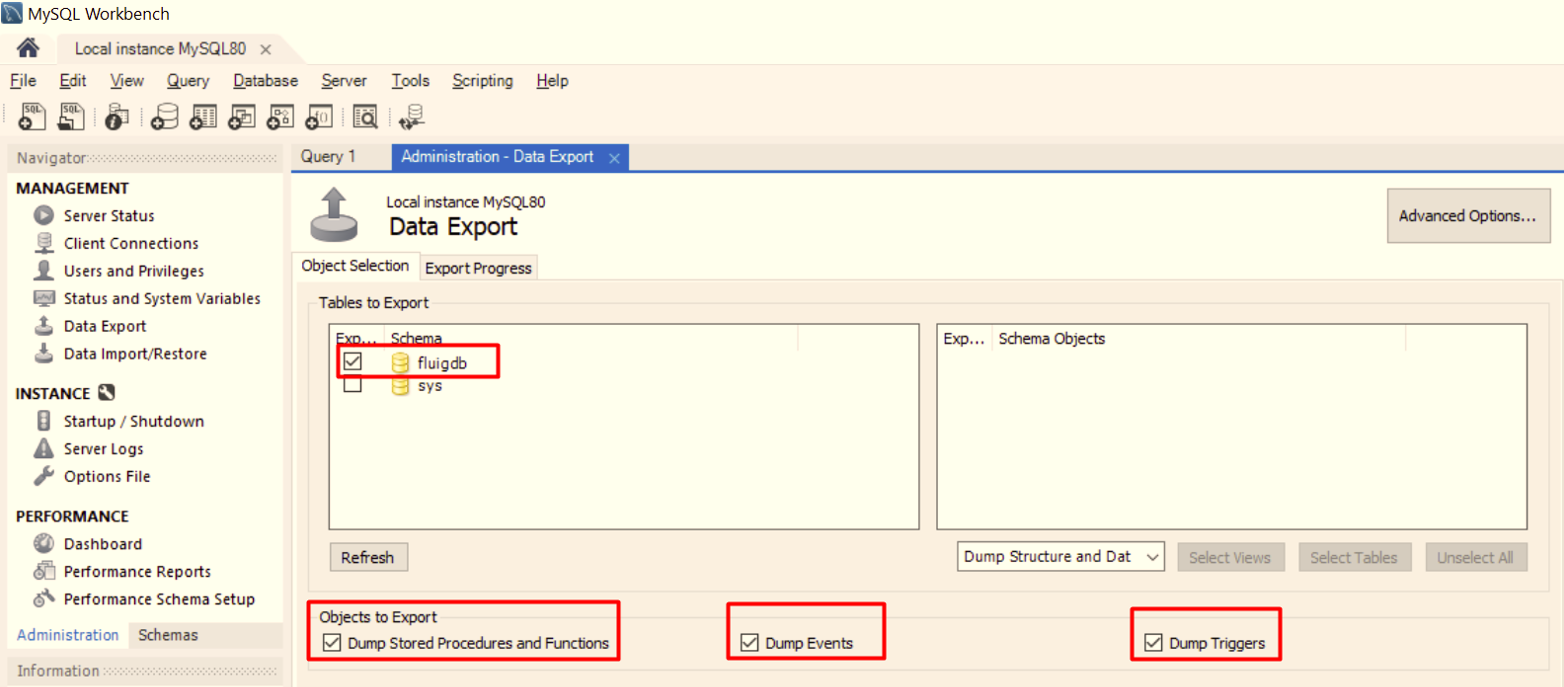Select the fluigdb schema name

click(442, 363)
